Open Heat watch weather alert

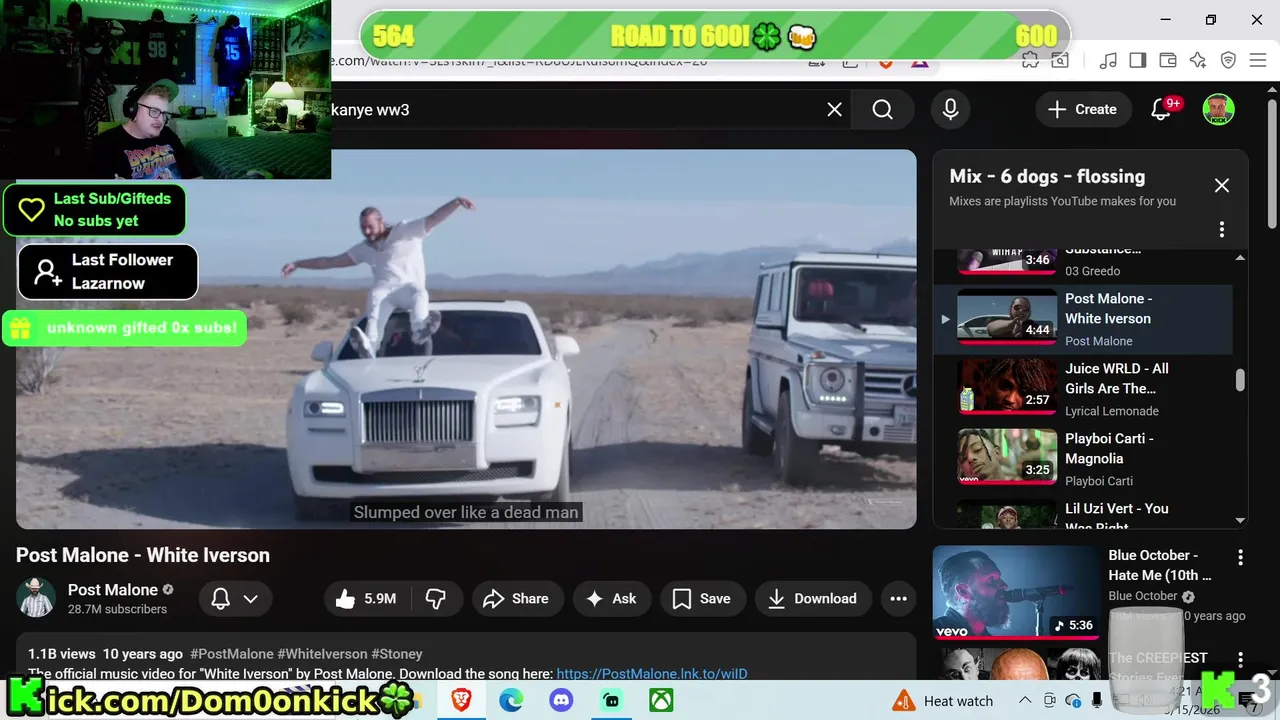[x=944, y=701]
